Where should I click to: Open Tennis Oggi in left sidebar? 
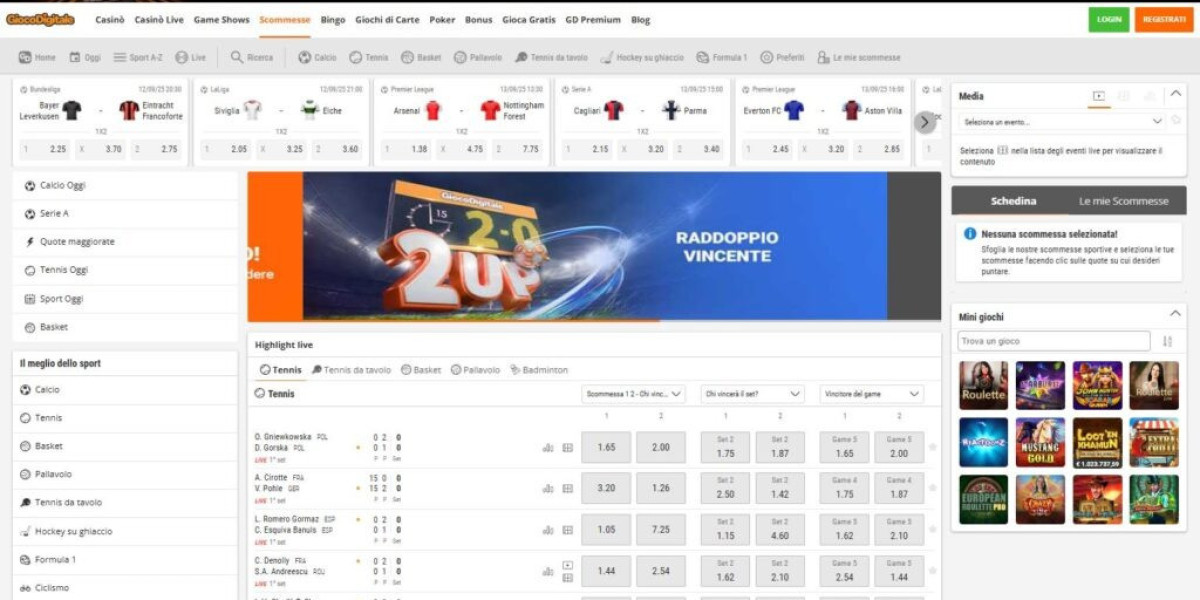[x=125, y=270]
